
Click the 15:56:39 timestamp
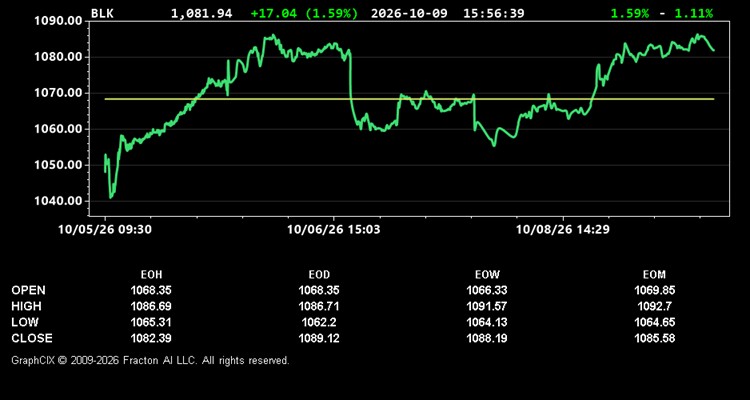494,13
